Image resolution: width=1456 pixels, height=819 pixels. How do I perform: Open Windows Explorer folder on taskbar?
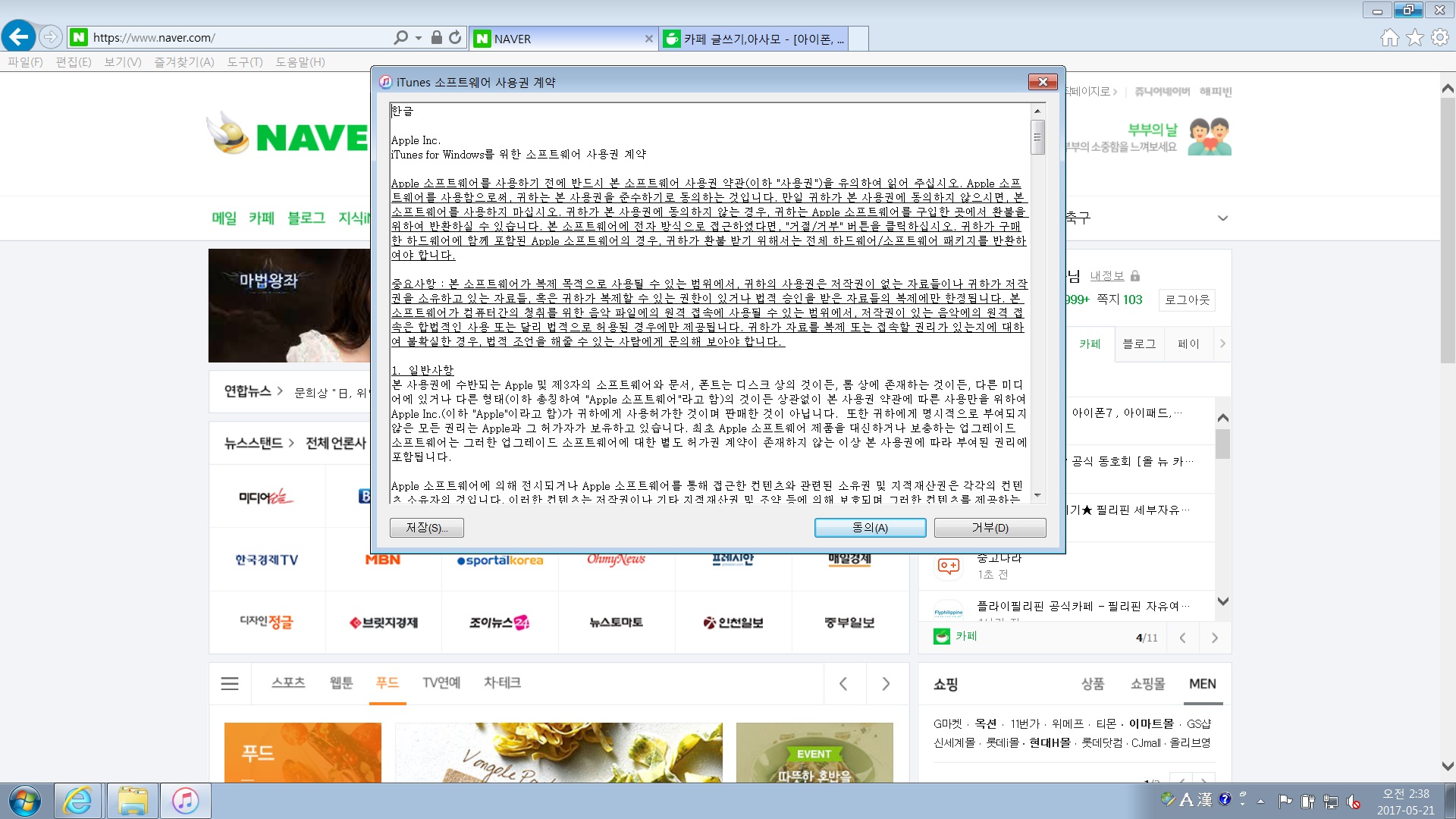pyautogui.click(x=132, y=801)
